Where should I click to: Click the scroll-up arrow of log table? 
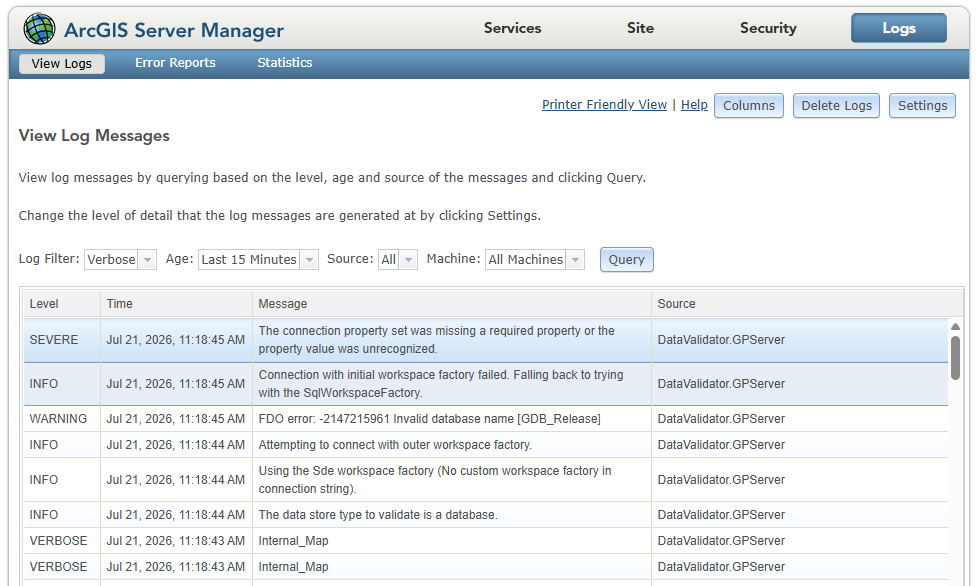[955, 327]
